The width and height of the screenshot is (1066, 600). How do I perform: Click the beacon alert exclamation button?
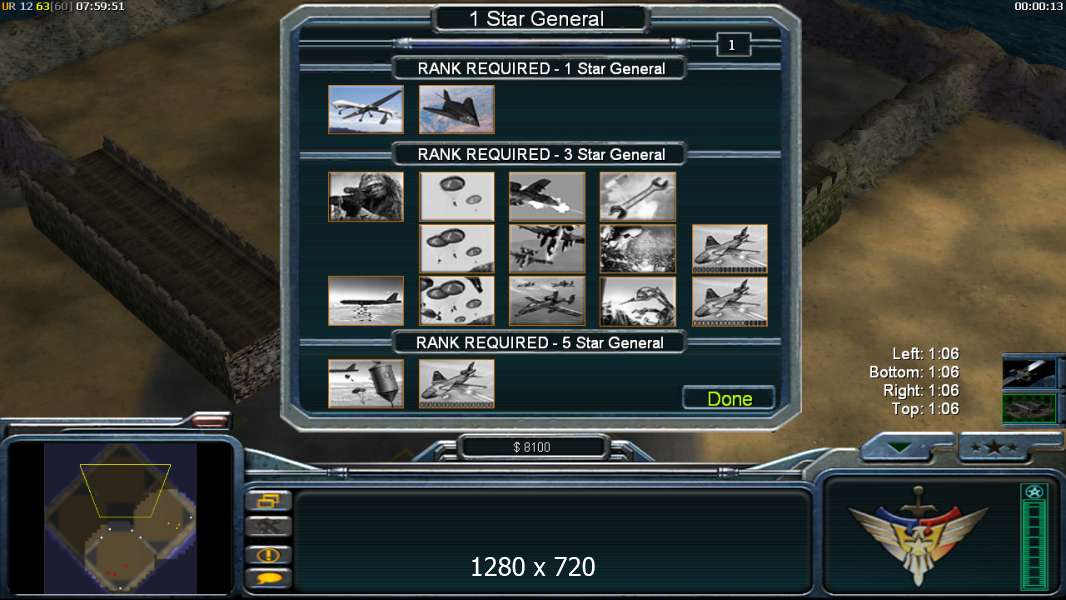point(269,554)
